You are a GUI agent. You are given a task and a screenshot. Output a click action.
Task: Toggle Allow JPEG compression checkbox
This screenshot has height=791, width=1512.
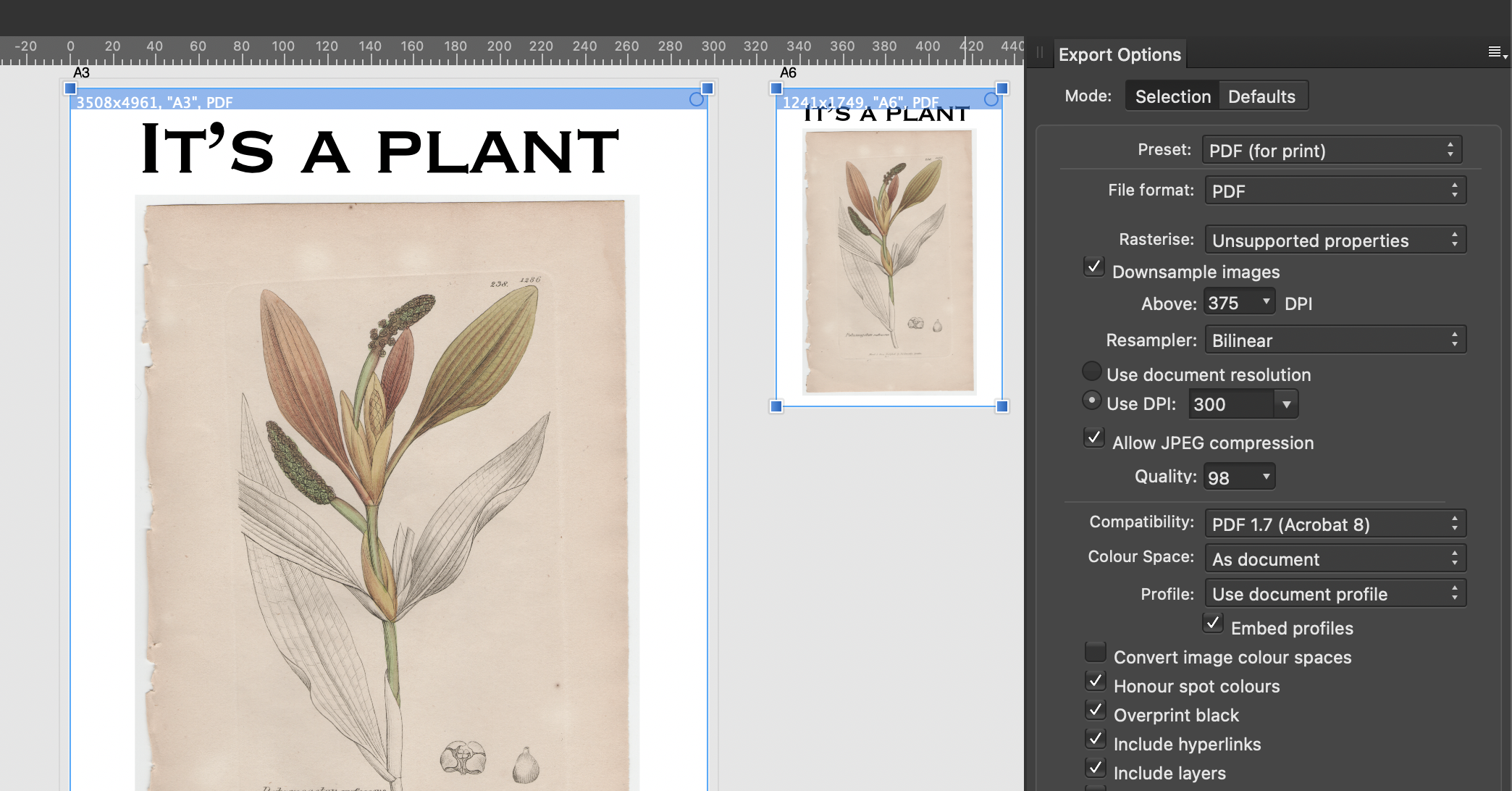(x=1094, y=438)
